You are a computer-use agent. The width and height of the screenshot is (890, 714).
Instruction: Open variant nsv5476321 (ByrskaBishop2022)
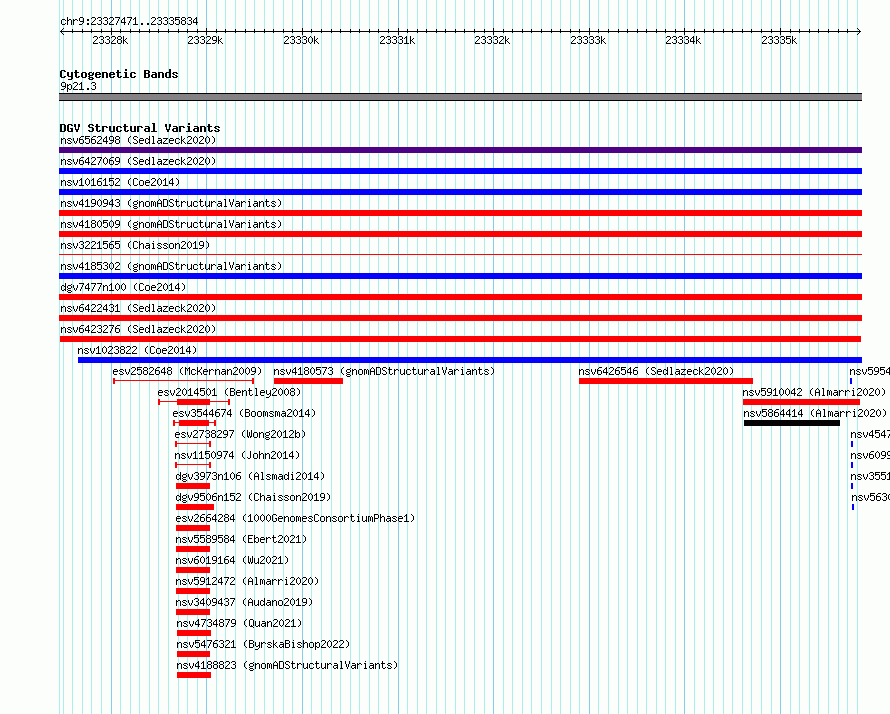(263, 644)
